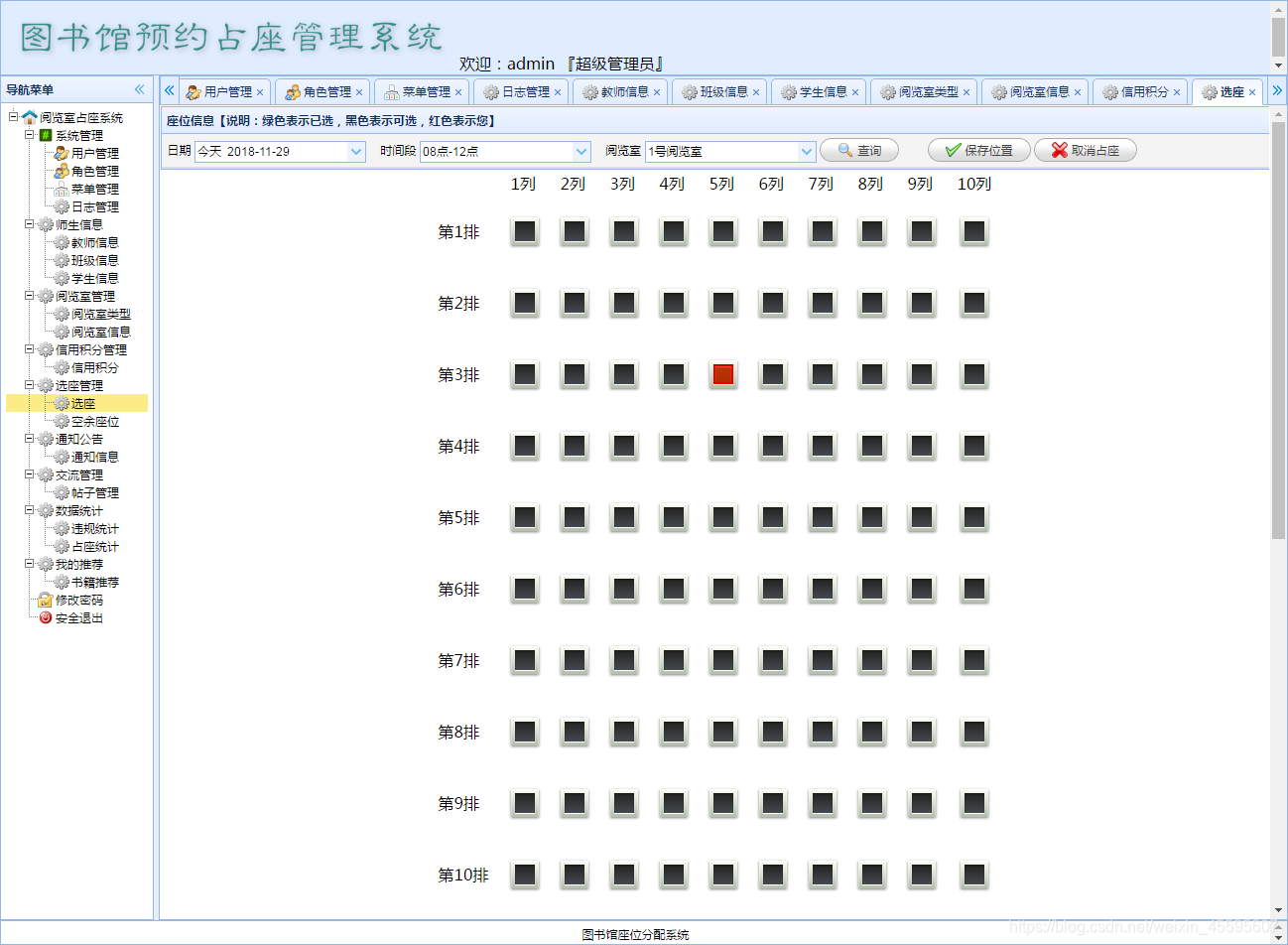Select seat at 第1排 1列
Viewport: 1288px width, 945px height.
point(525,232)
